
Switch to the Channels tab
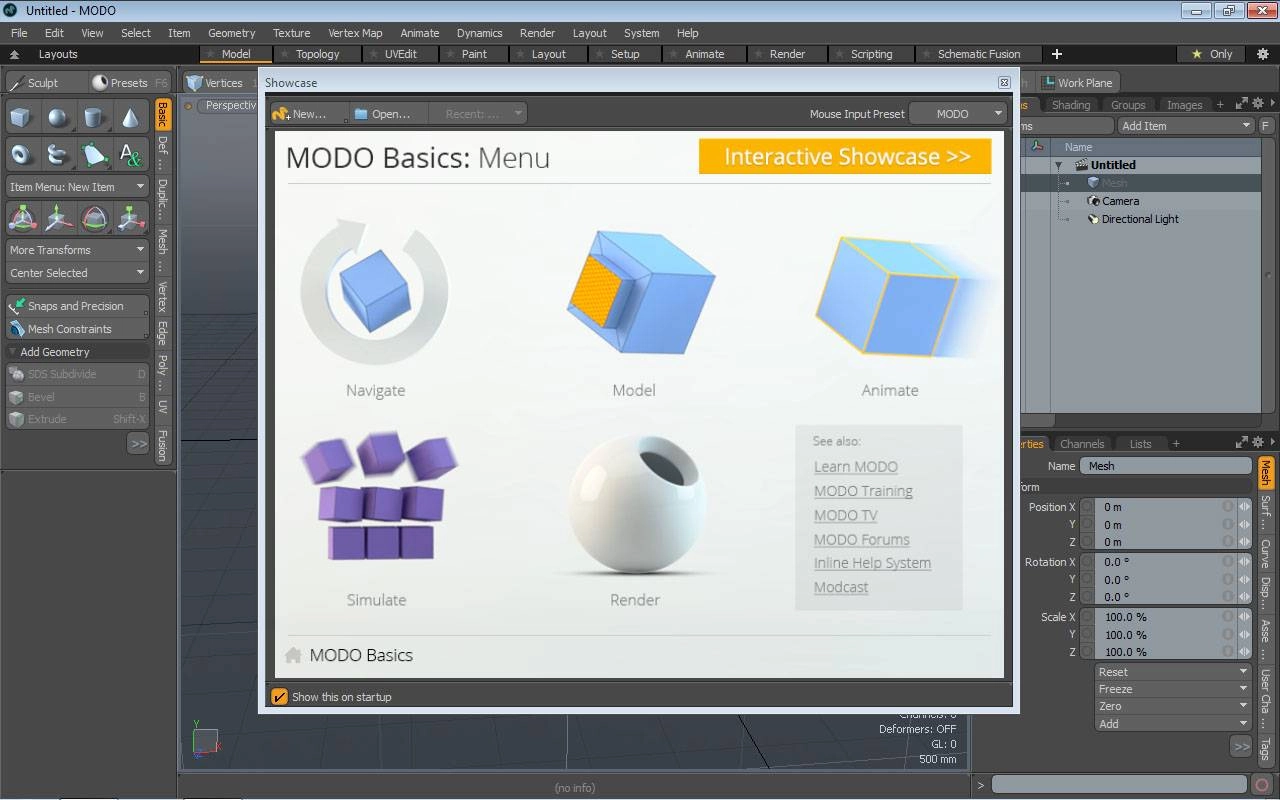pyautogui.click(x=1082, y=444)
